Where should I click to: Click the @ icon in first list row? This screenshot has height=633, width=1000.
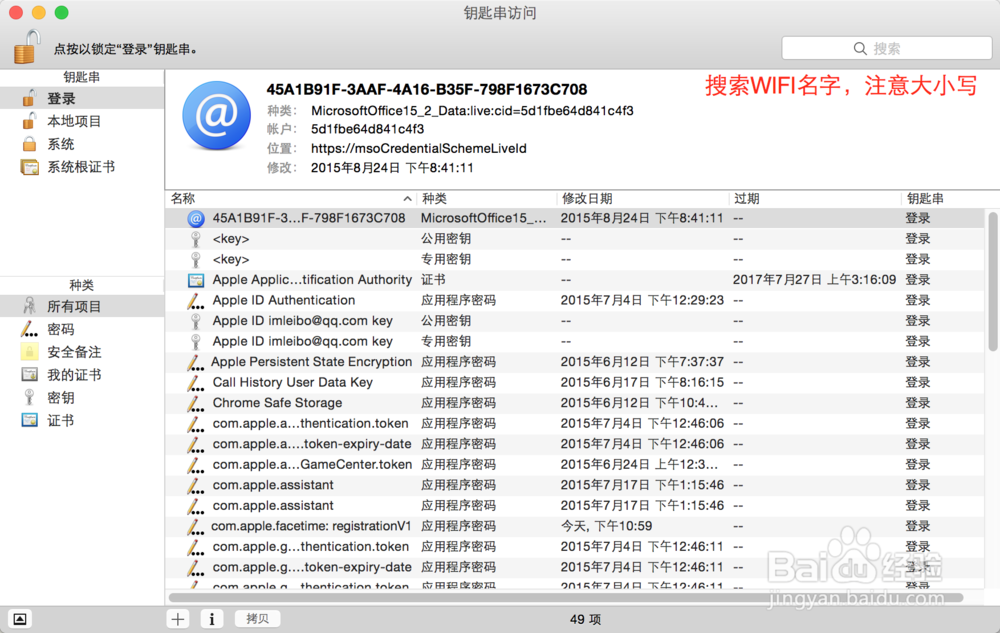[x=196, y=219]
